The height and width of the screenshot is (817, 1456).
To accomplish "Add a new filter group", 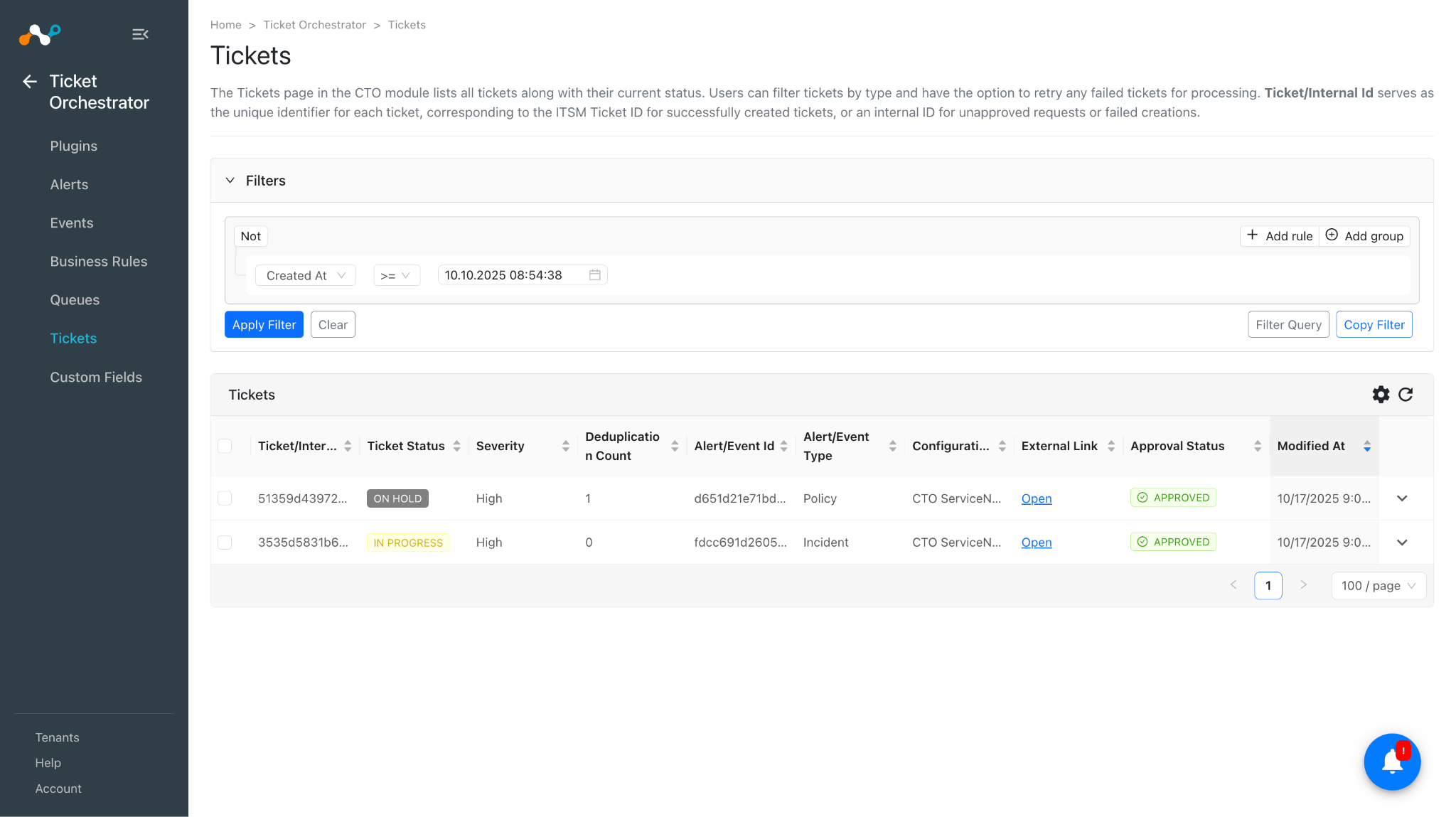I will click(x=1365, y=236).
